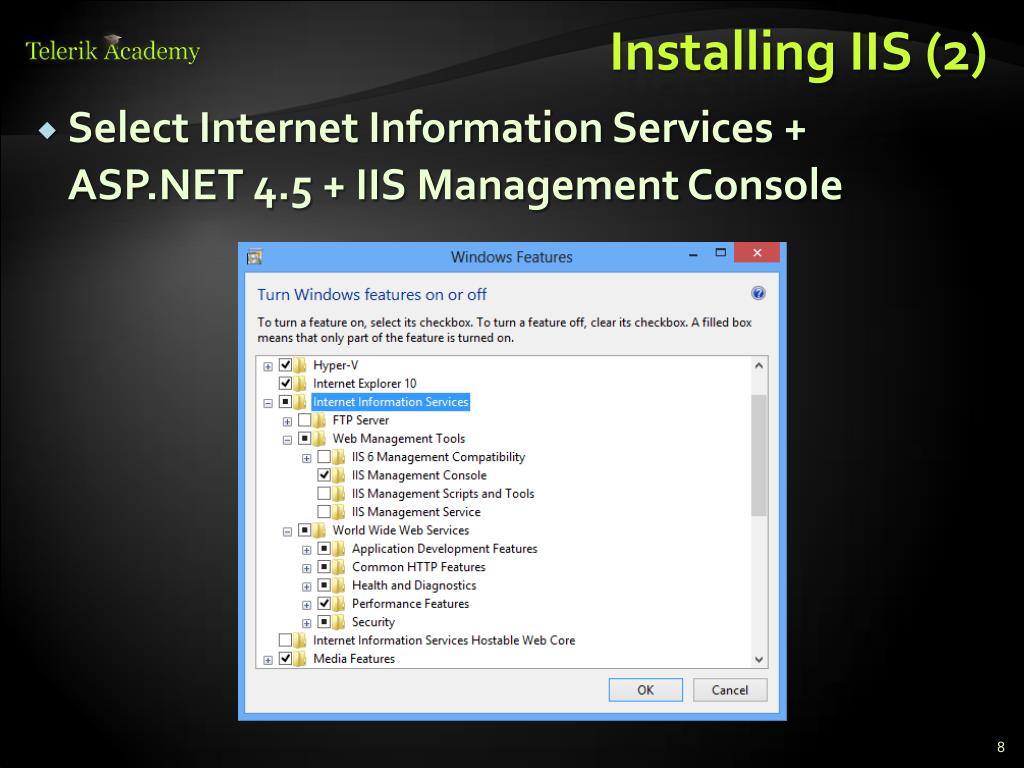Select the Media Features label
The width and height of the screenshot is (1024, 768).
pyautogui.click(x=354, y=658)
